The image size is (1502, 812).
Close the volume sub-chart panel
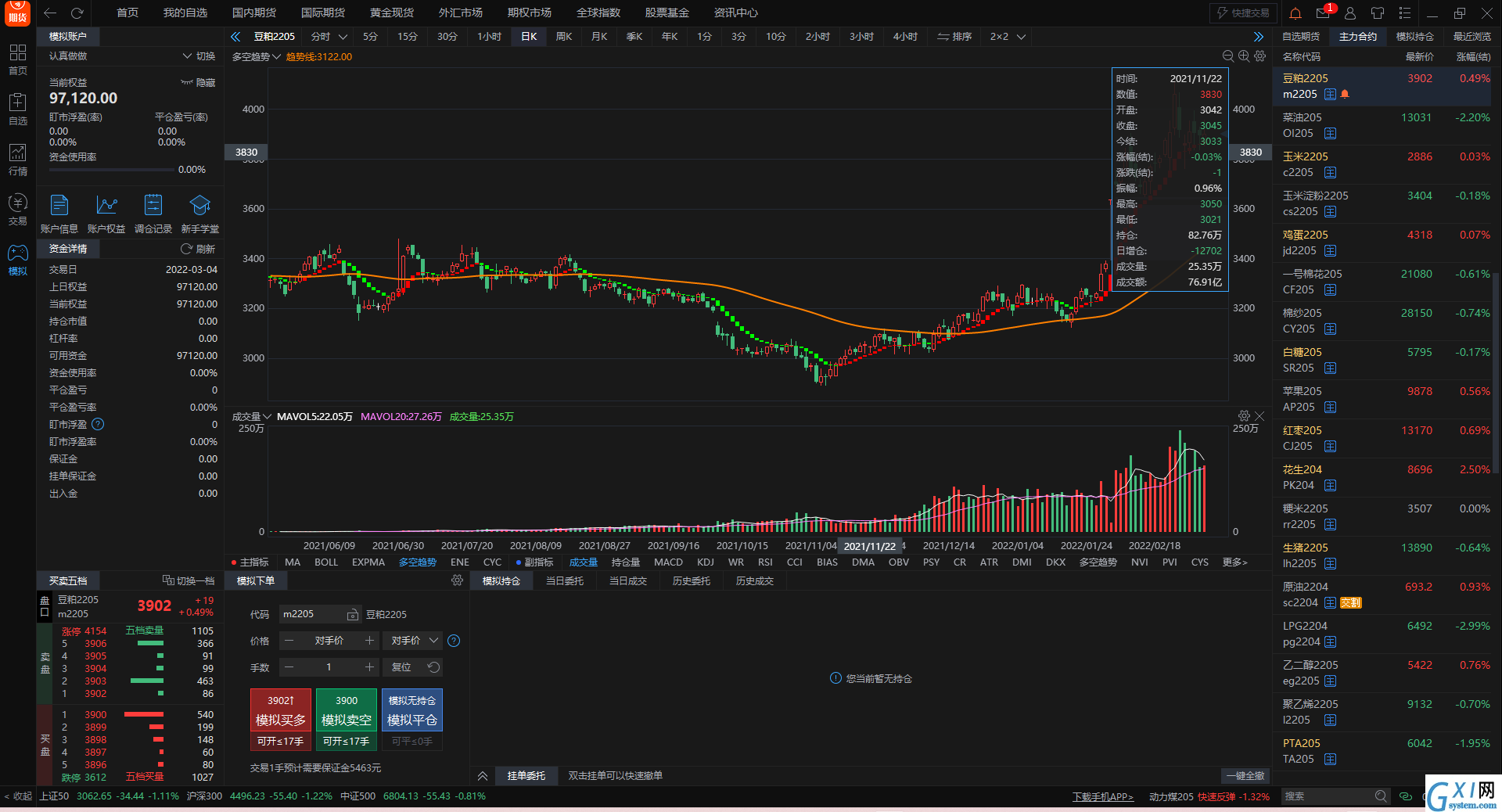[x=1259, y=416]
